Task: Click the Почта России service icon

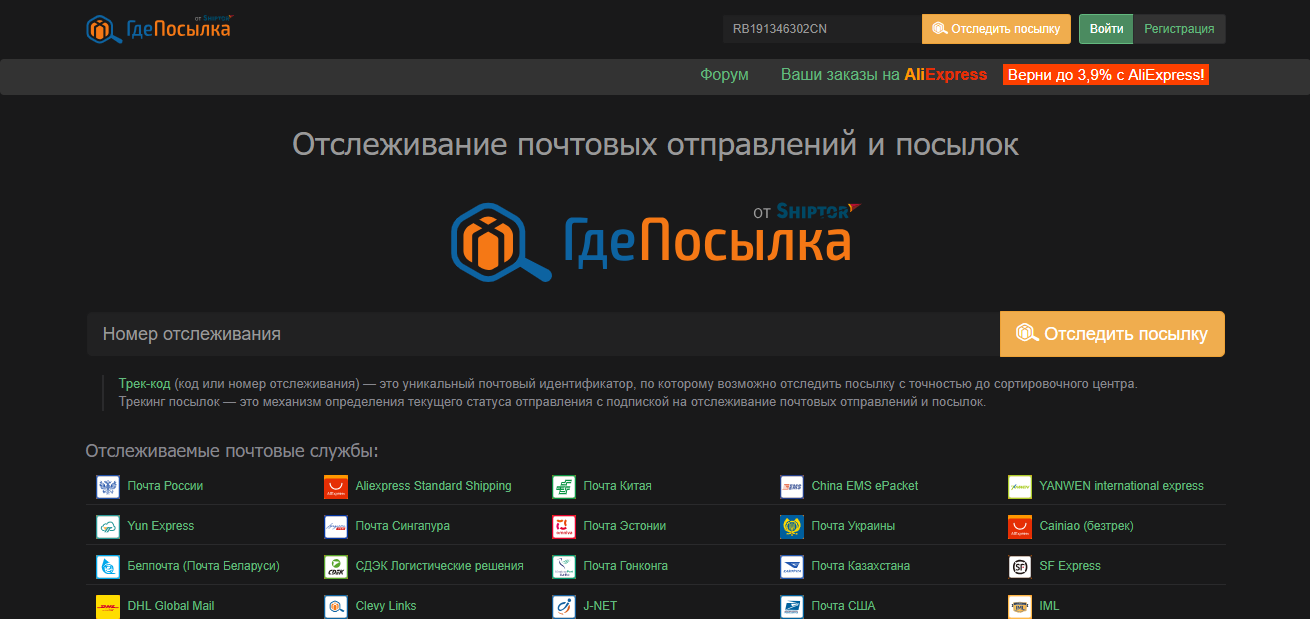Action: (108, 487)
